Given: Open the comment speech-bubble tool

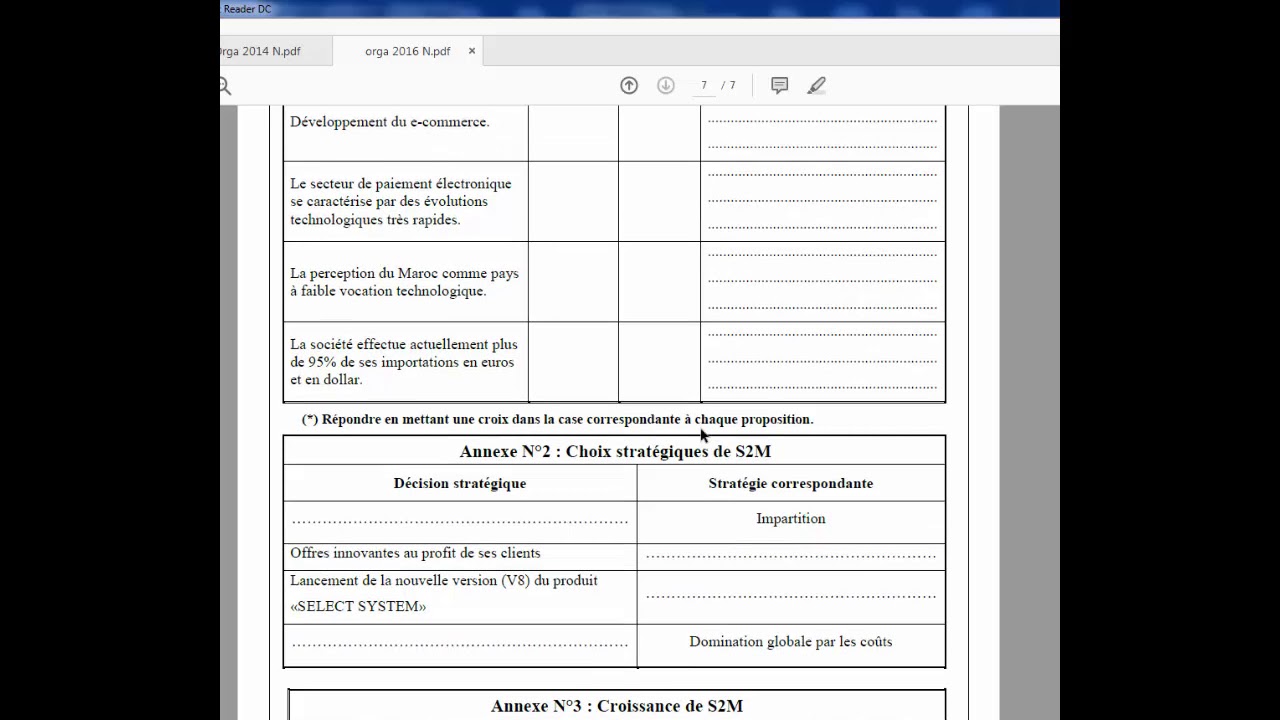Looking at the screenshot, I should click(780, 85).
